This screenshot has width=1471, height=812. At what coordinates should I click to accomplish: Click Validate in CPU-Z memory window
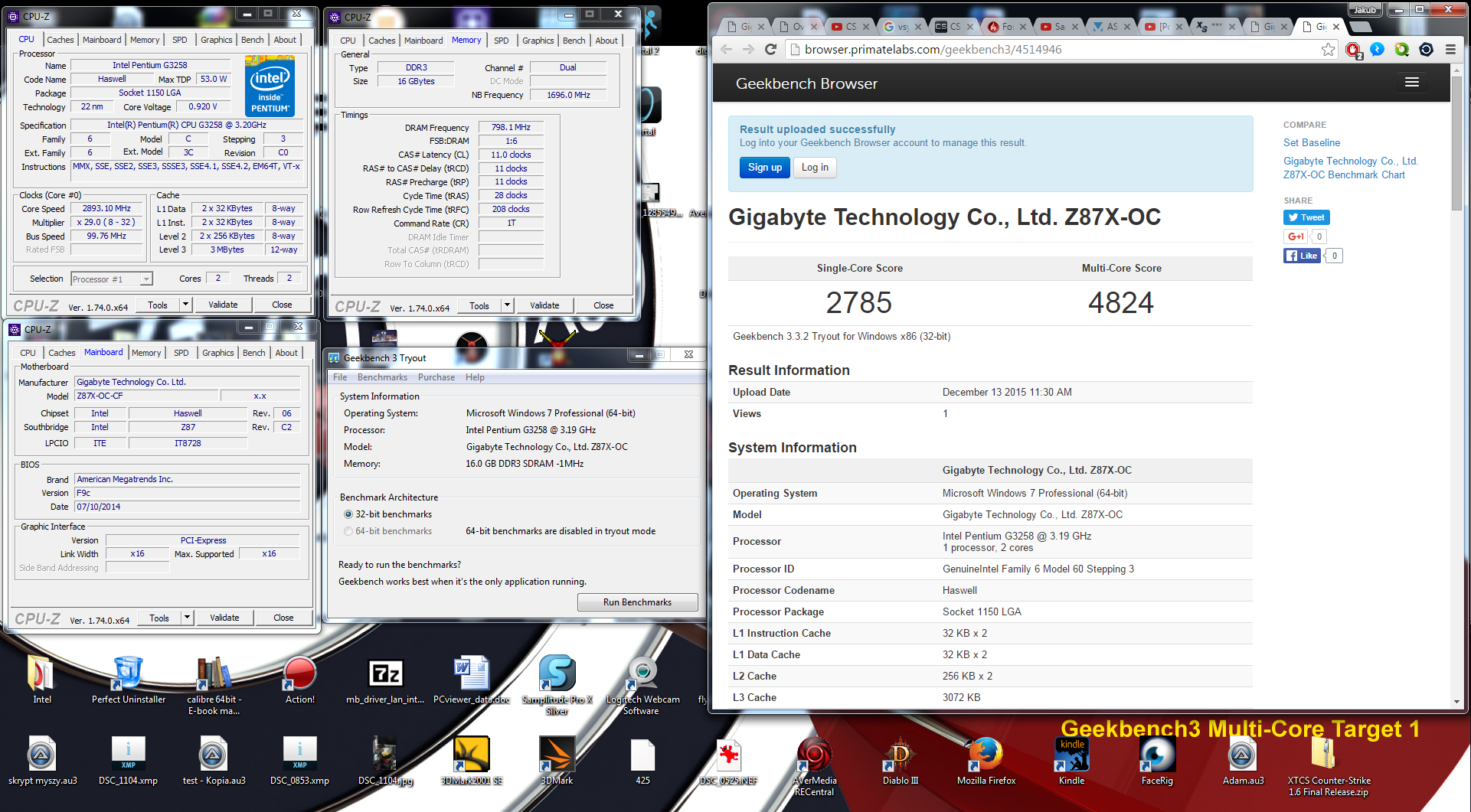[x=544, y=305]
